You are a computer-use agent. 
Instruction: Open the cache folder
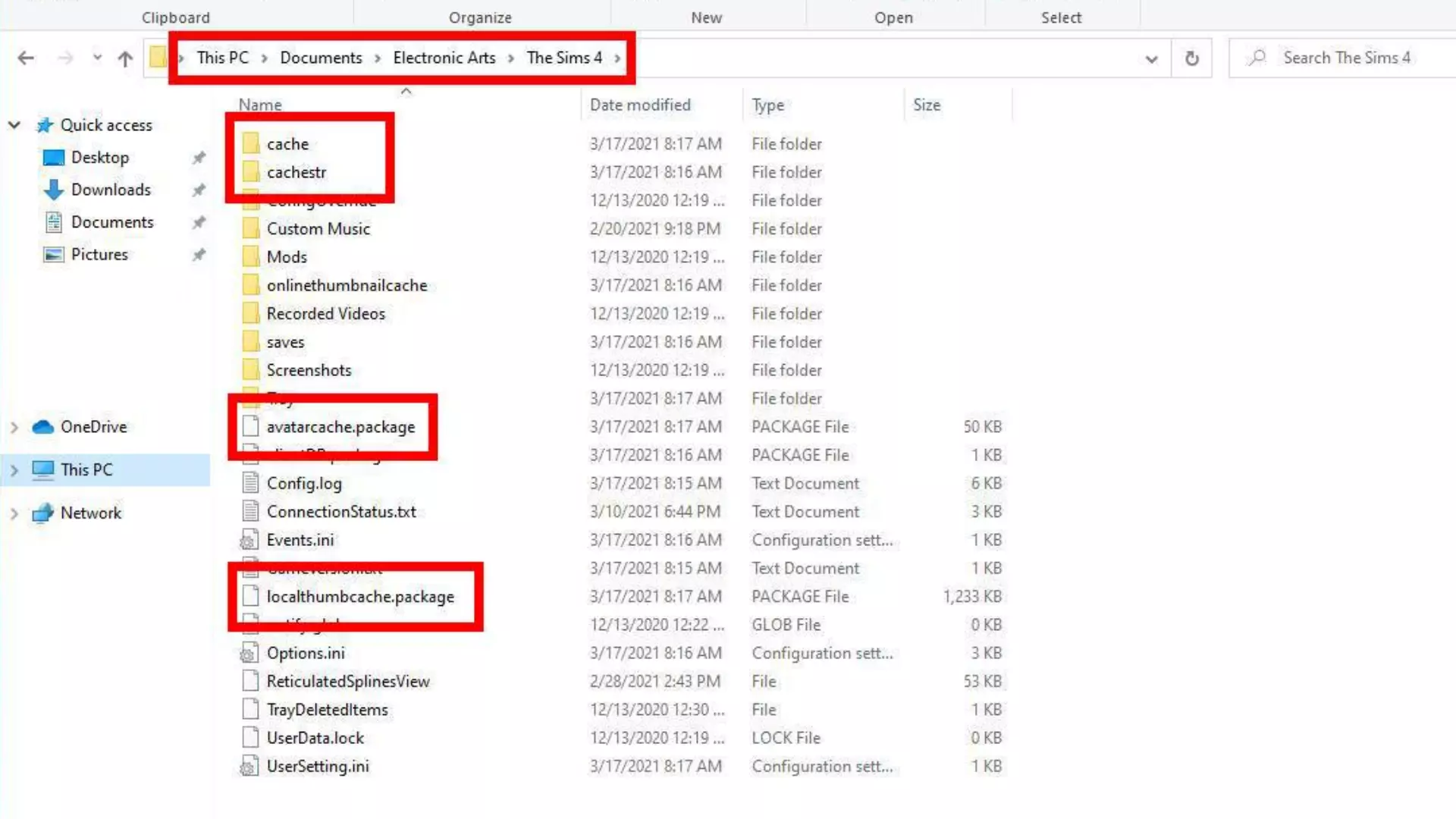287,143
